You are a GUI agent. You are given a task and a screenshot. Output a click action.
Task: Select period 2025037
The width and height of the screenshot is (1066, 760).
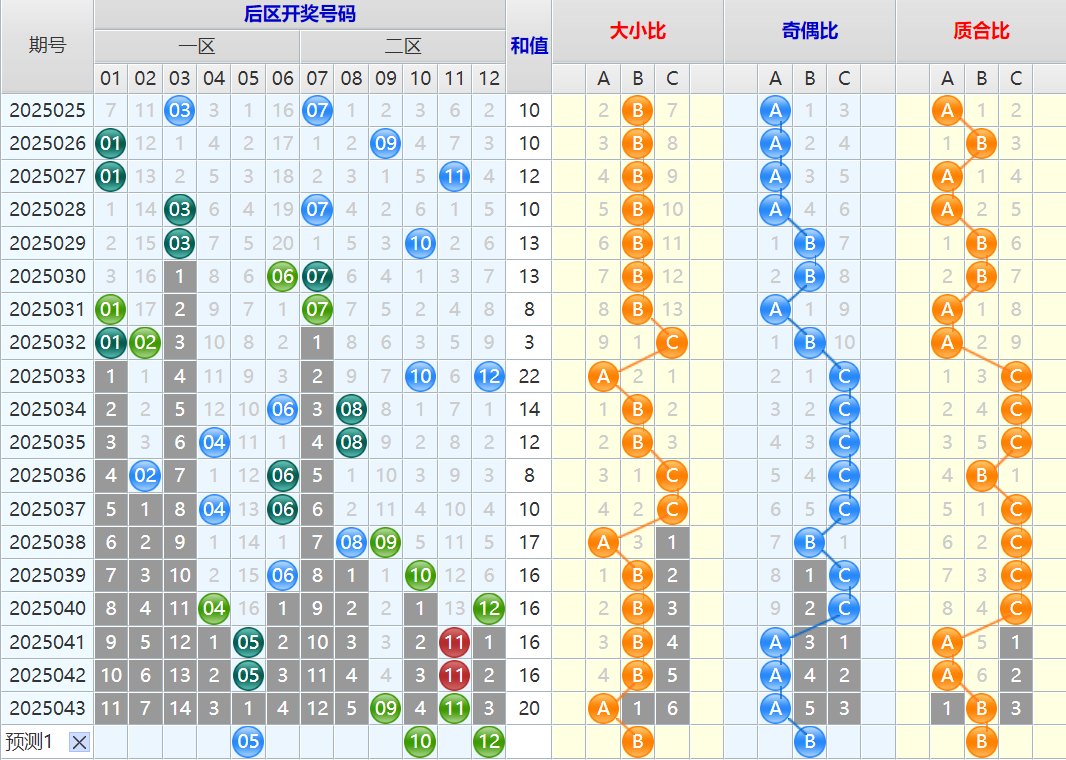[47, 509]
